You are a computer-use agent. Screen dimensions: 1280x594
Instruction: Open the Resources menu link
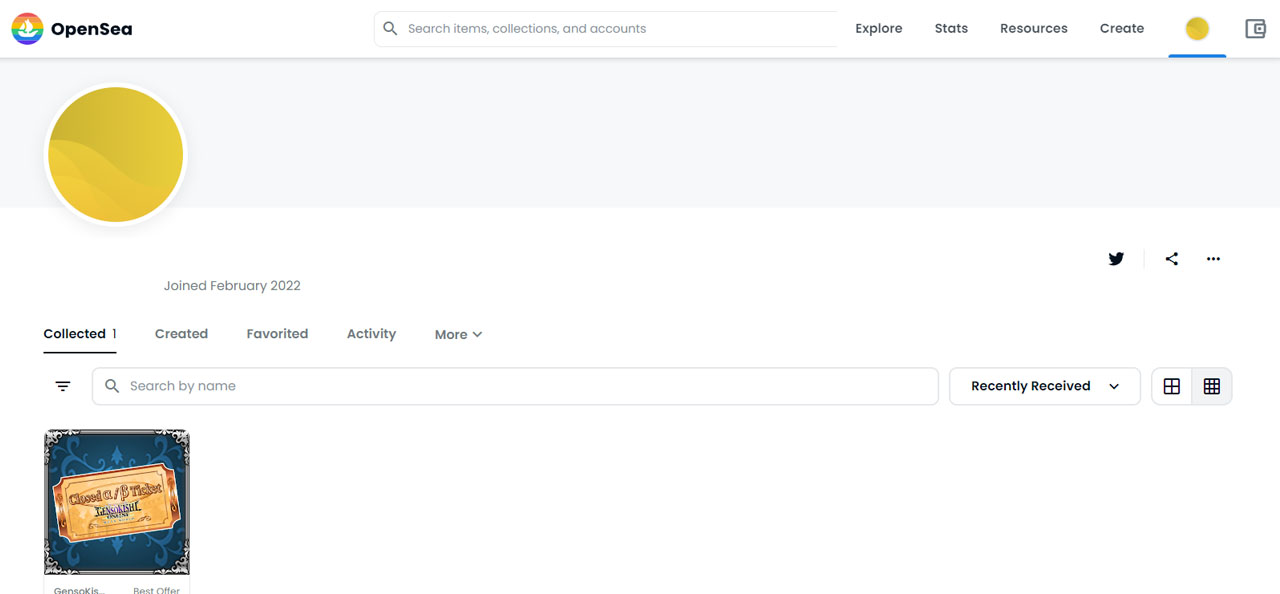(x=1033, y=29)
